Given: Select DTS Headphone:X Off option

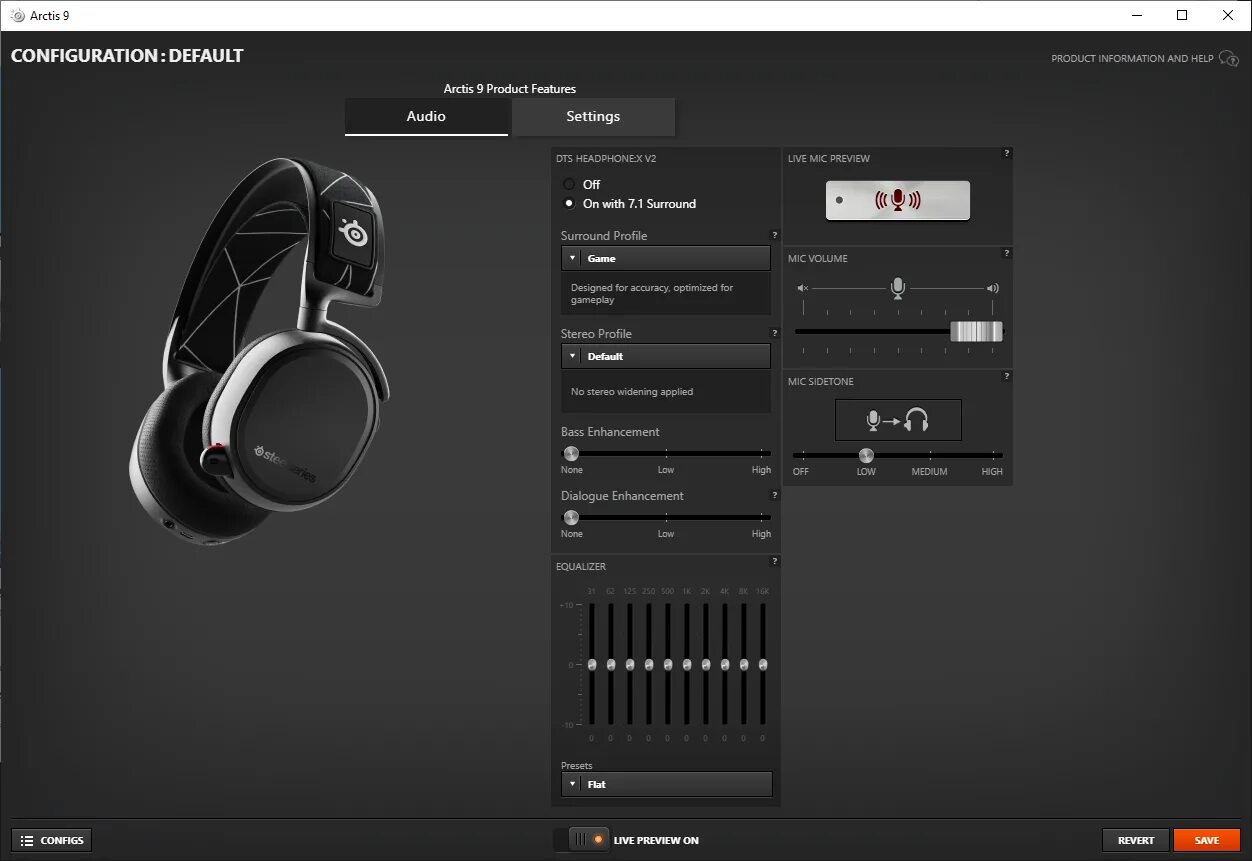Looking at the screenshot, I should pyautogui.click(x=569, y=184).
